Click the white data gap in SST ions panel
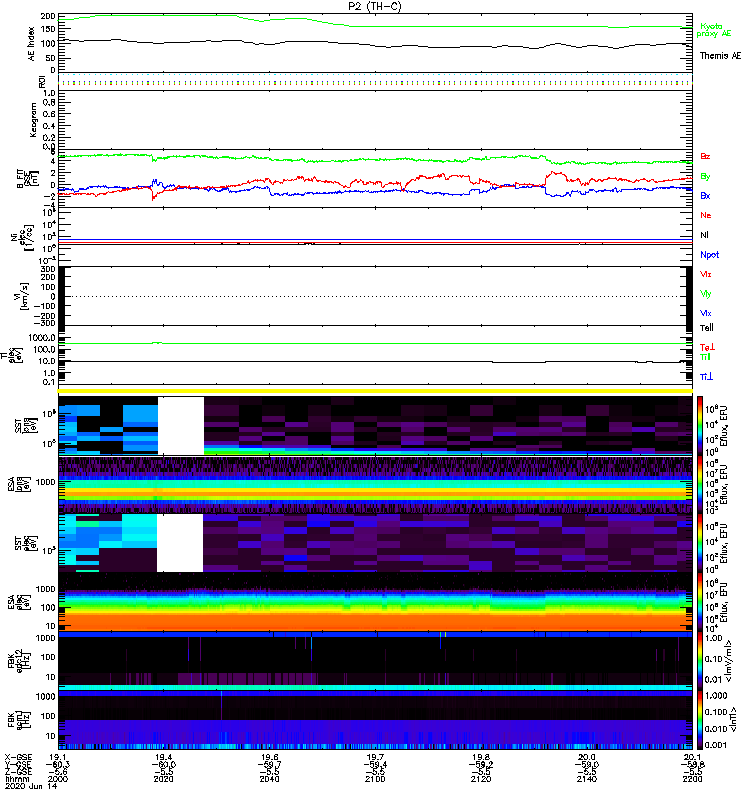The height and width of the screenshot is (800, 750). tap(181, 426)
